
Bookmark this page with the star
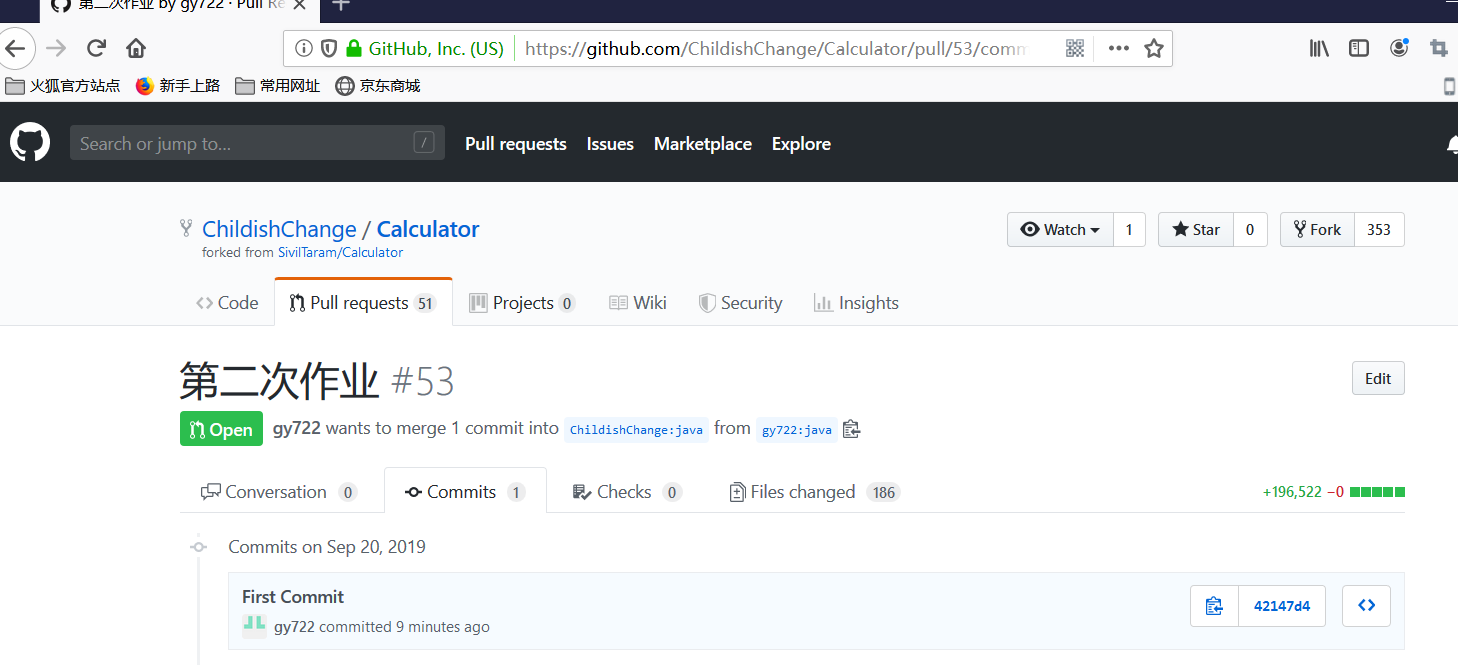coord(1154,47)
